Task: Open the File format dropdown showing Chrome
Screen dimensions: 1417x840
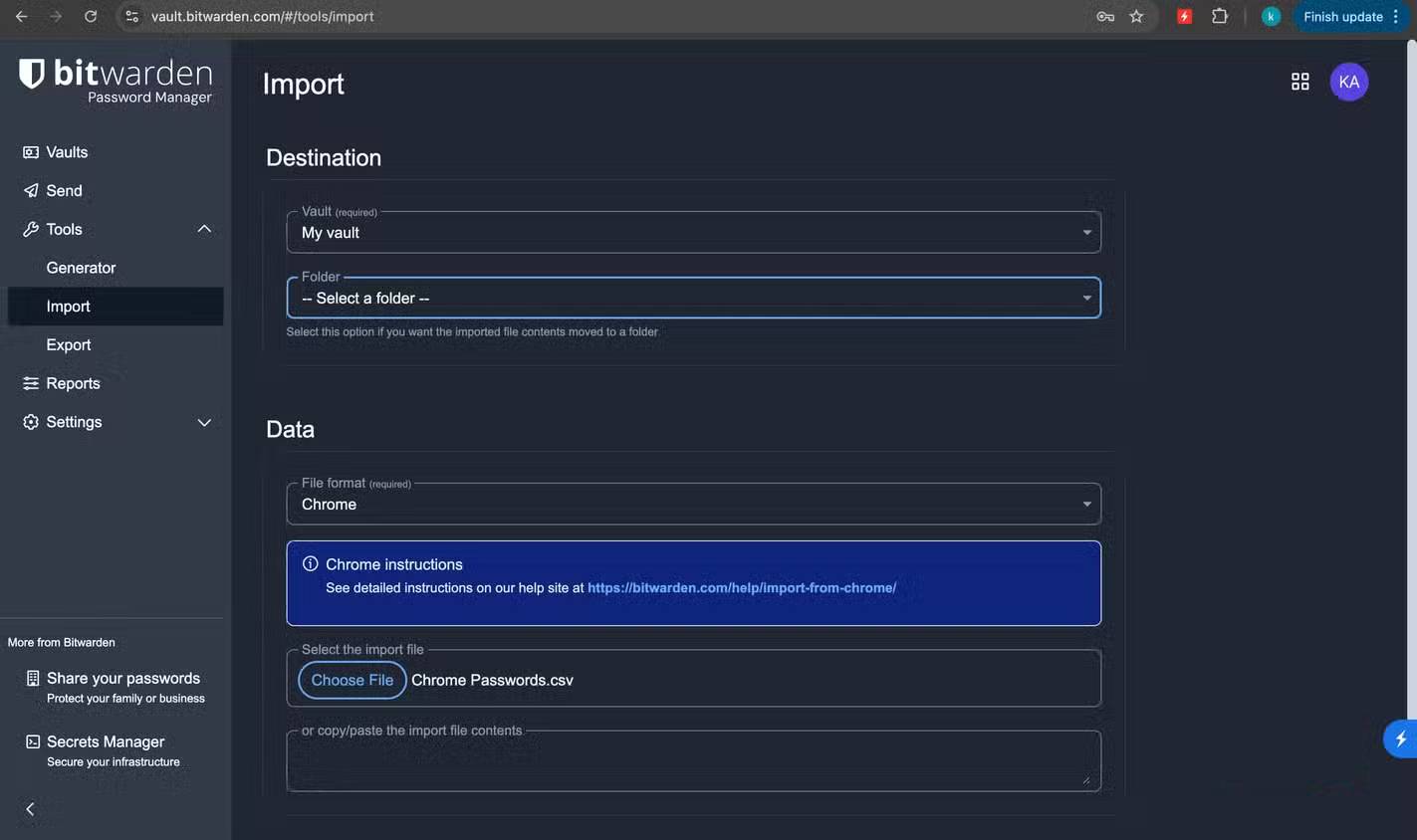Action: (x=693, y=505)
